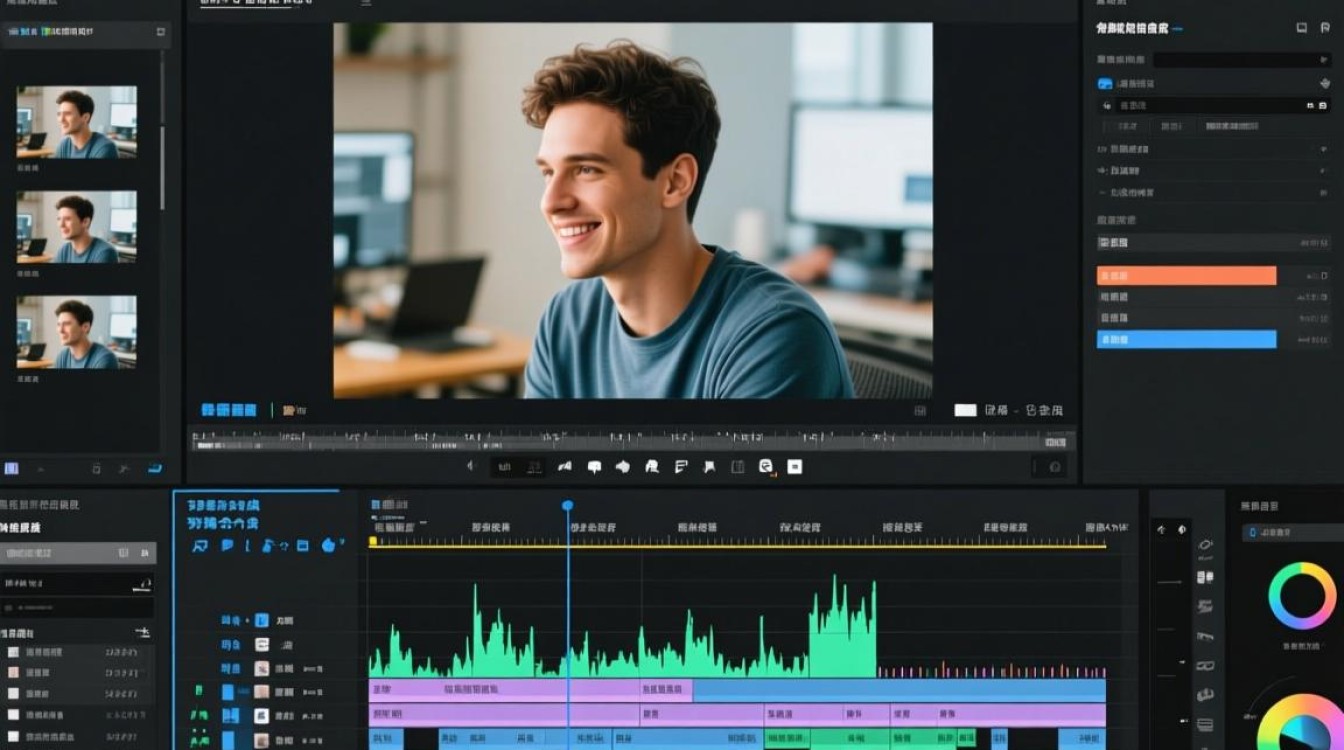Click the white stop square in playback bar

[795, 466]
